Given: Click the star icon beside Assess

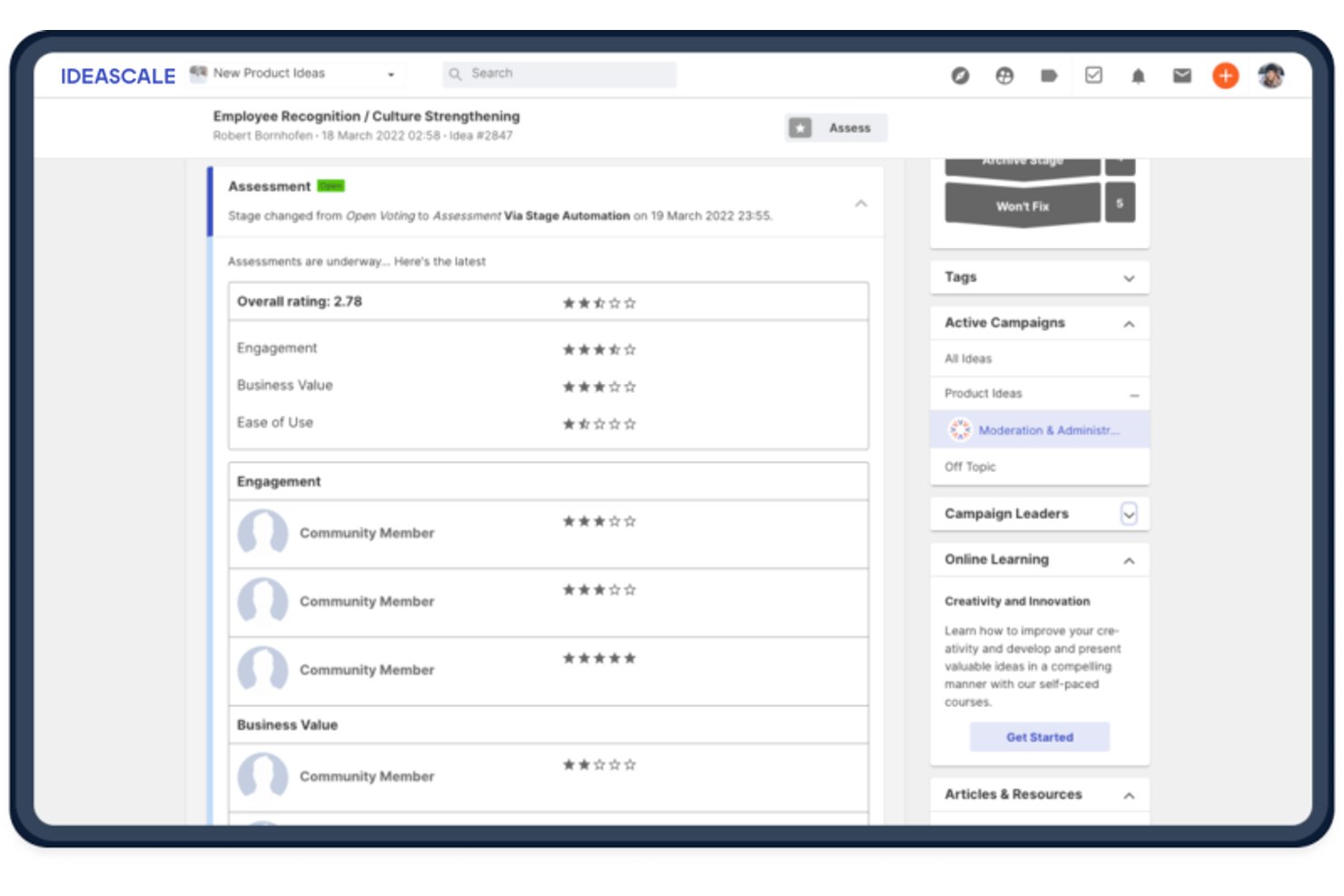Looking at the screenshot, I should [x=800, y=128].
